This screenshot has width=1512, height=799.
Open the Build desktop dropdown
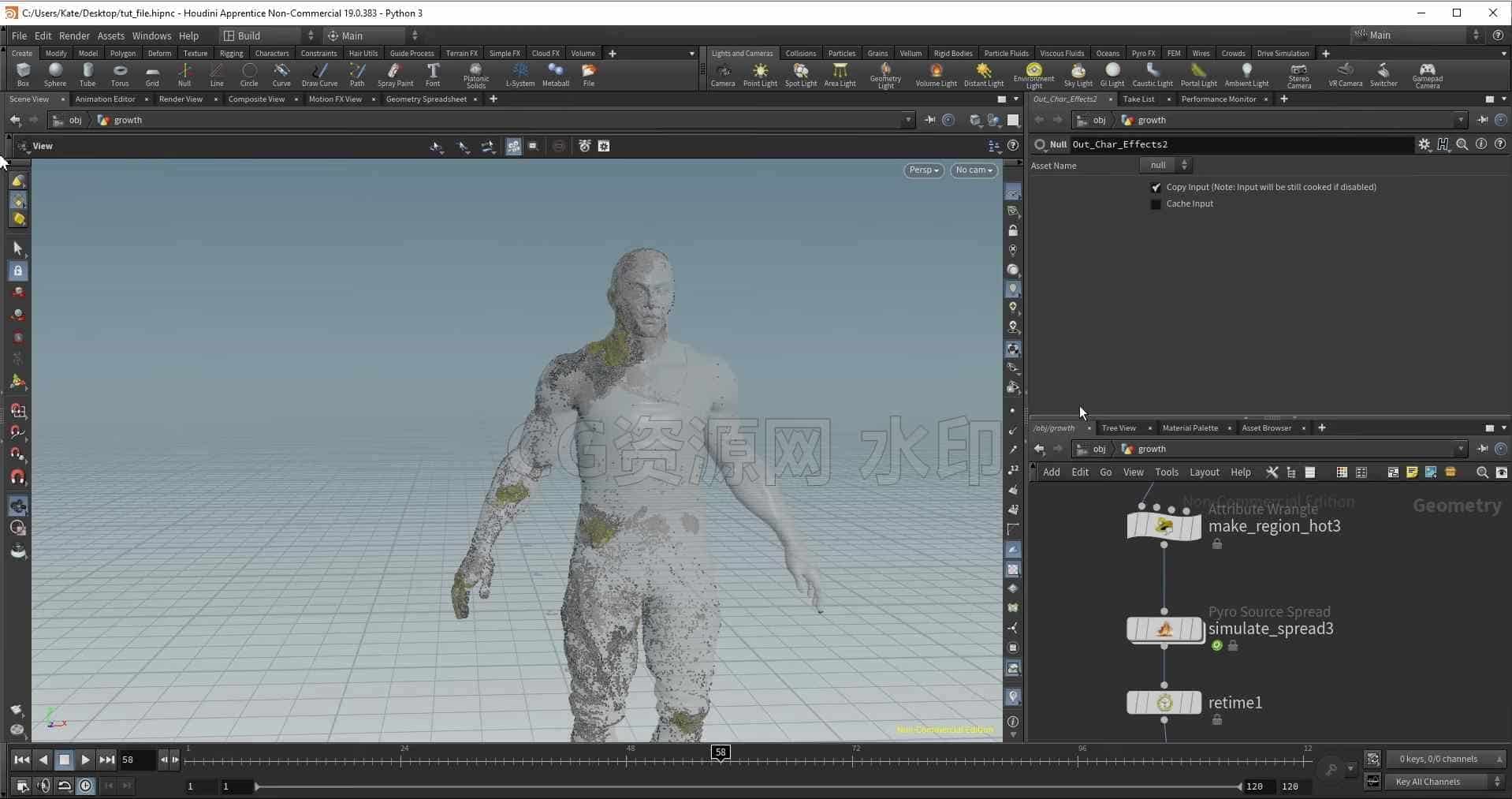tap(268, 35)
